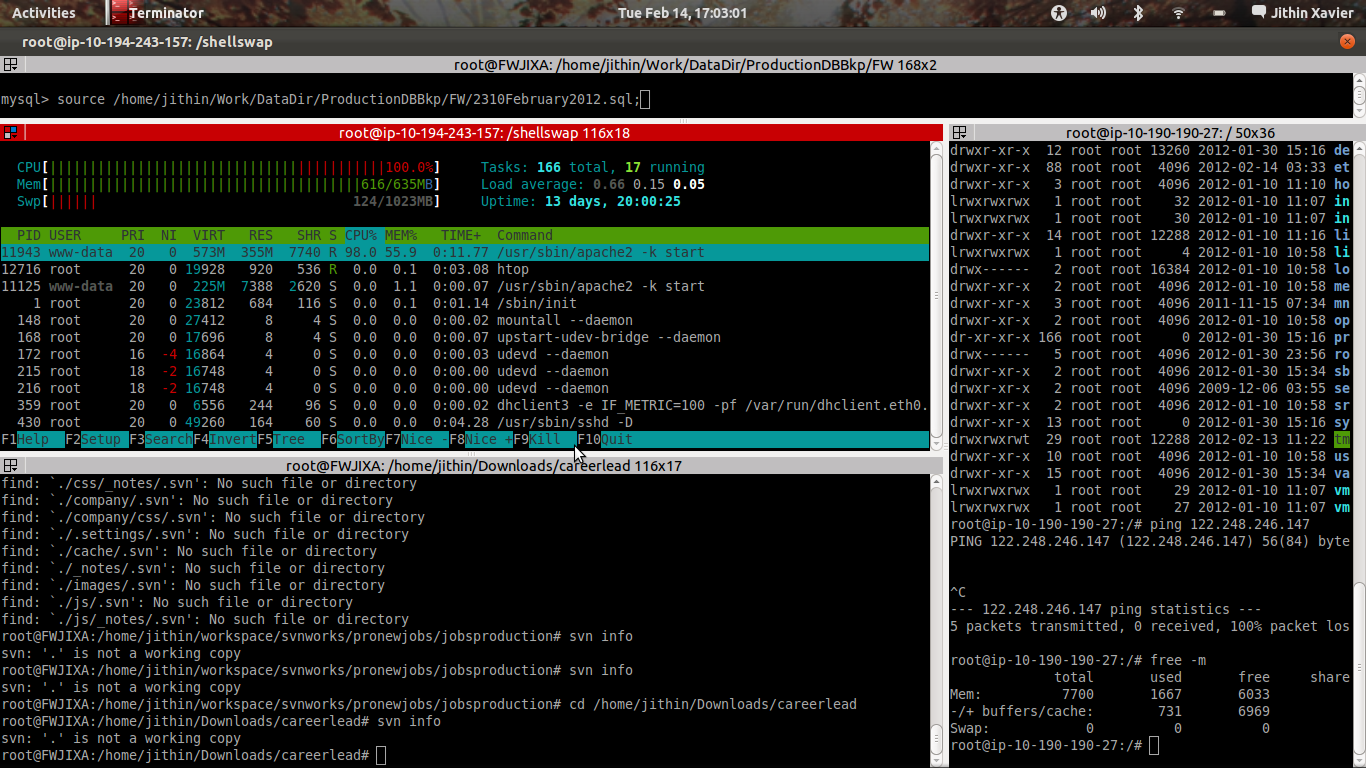Click F5 Tree in htop
The width and height of the screenshot is (1366, 768).
coord(289,439)
